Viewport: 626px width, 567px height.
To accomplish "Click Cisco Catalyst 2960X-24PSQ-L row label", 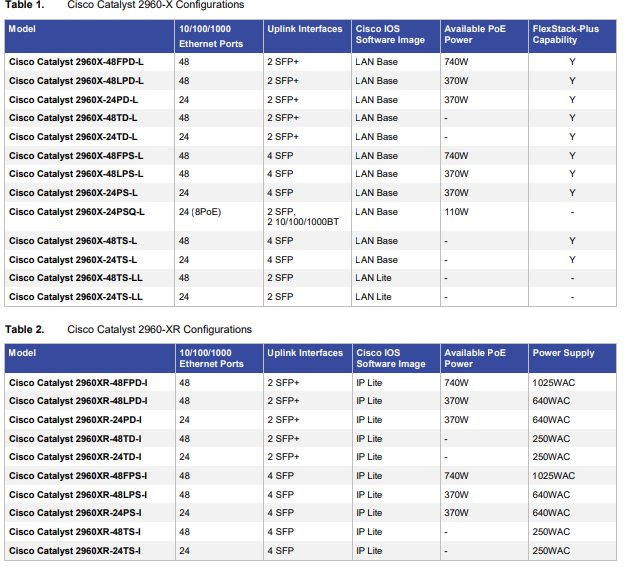I will pos(77,212).
